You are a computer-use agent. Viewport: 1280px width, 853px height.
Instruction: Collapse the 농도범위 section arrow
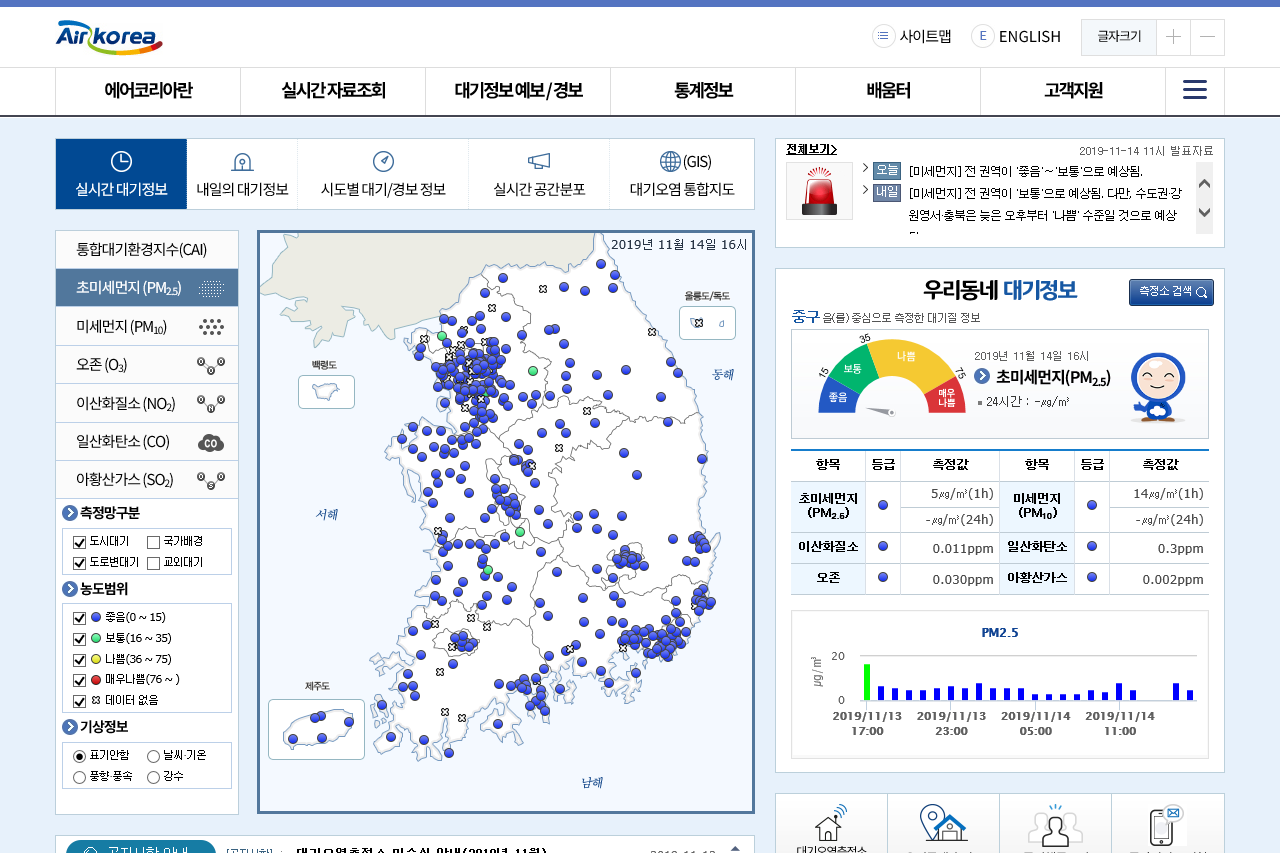click(x=70, y=589)
